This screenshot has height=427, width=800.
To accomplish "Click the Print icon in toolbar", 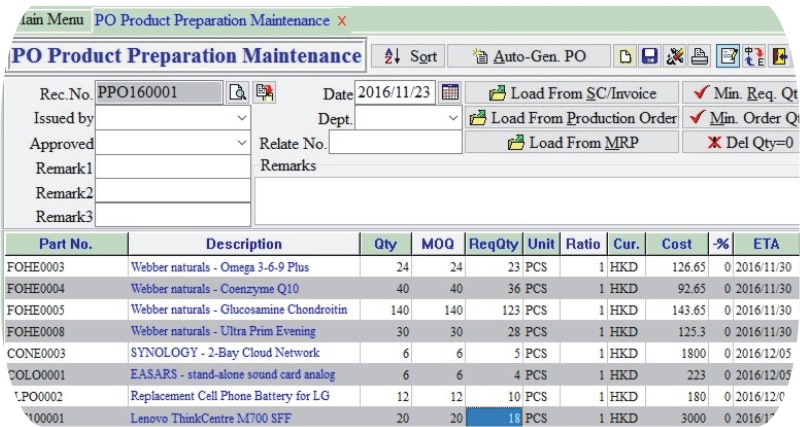I will pyautogui.click(x=699, y=56).
